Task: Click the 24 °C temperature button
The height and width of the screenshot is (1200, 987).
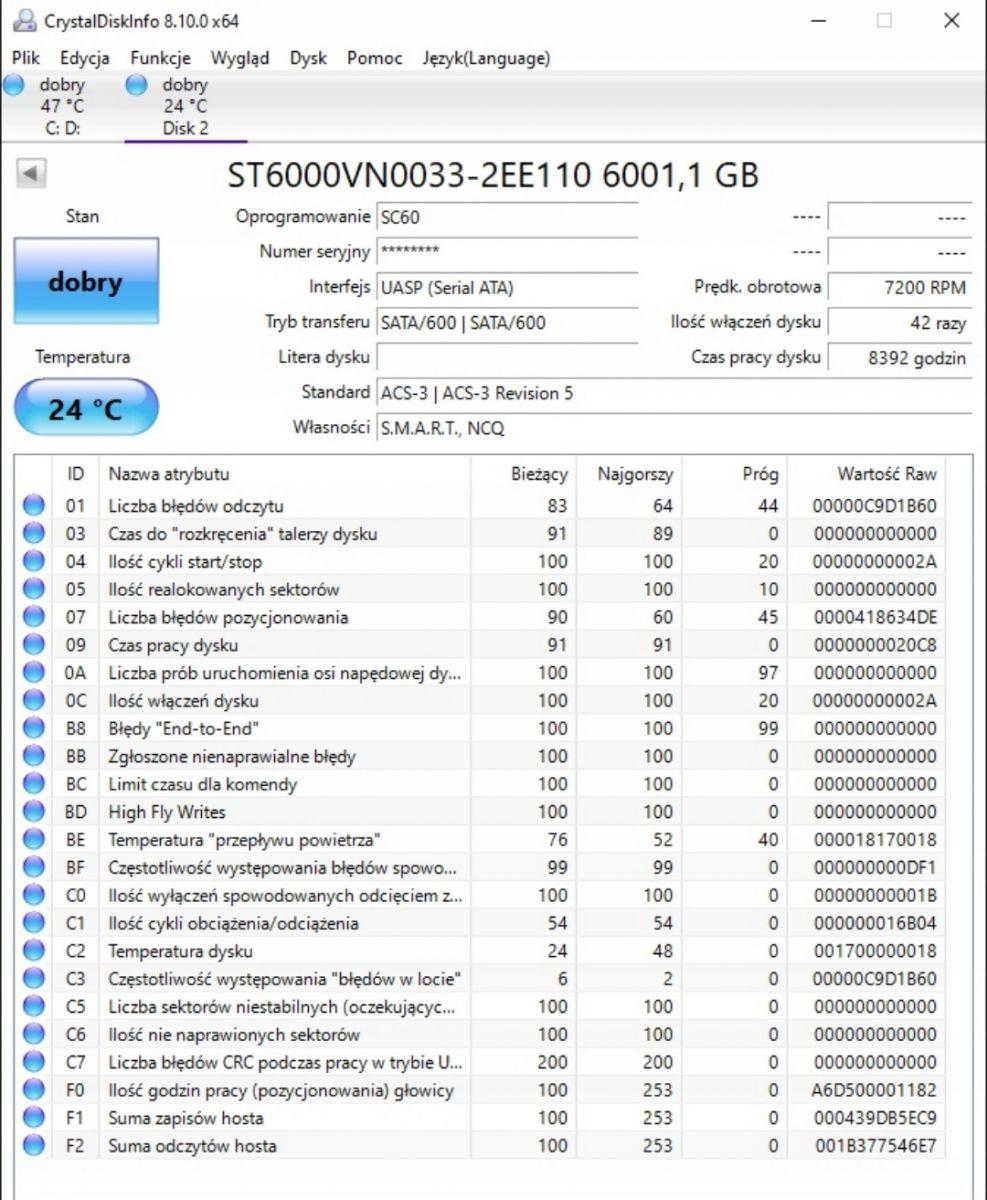Action: (86, 407)
